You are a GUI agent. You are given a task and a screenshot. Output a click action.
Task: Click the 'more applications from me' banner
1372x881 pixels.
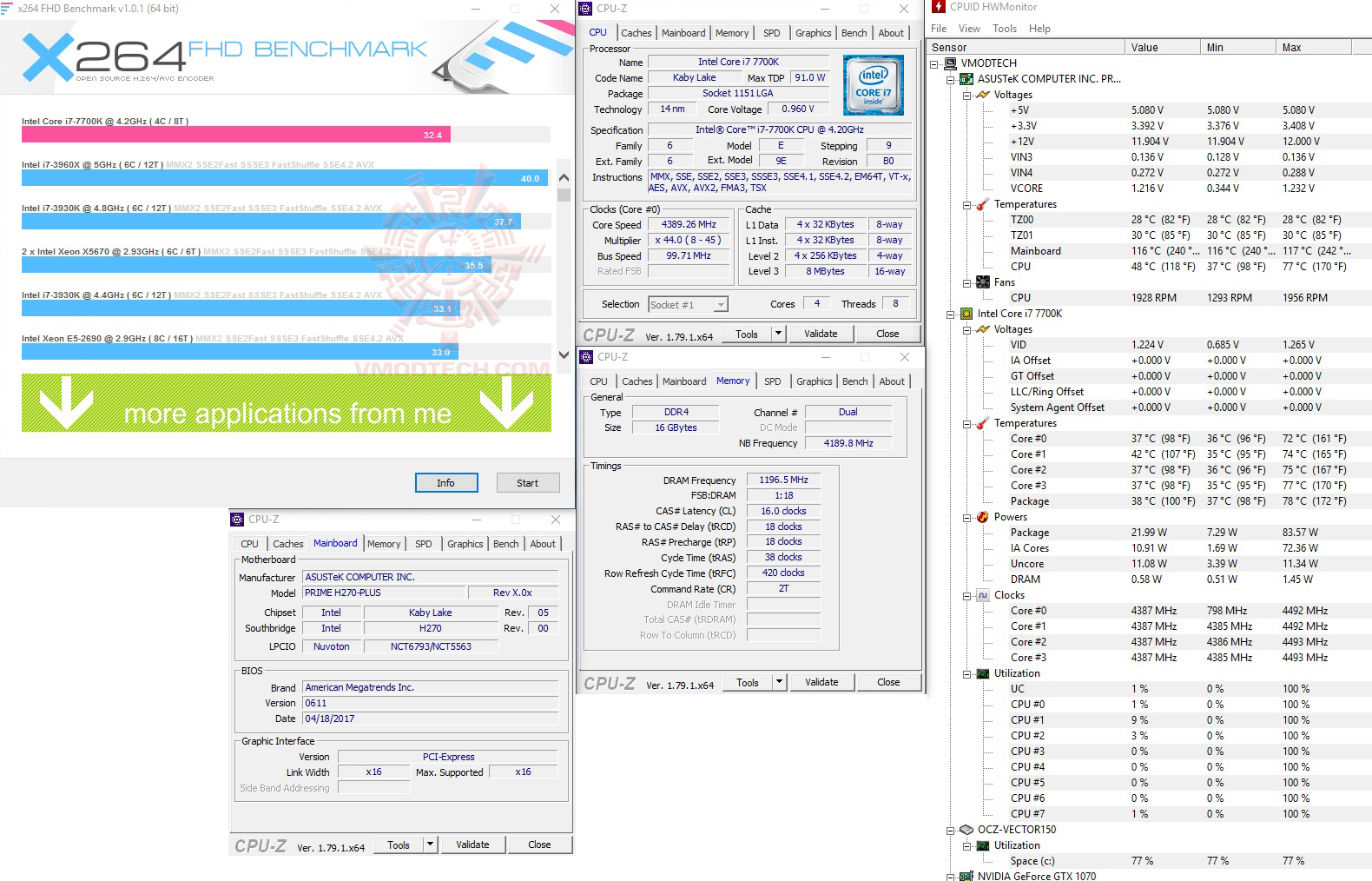(287, 403)
